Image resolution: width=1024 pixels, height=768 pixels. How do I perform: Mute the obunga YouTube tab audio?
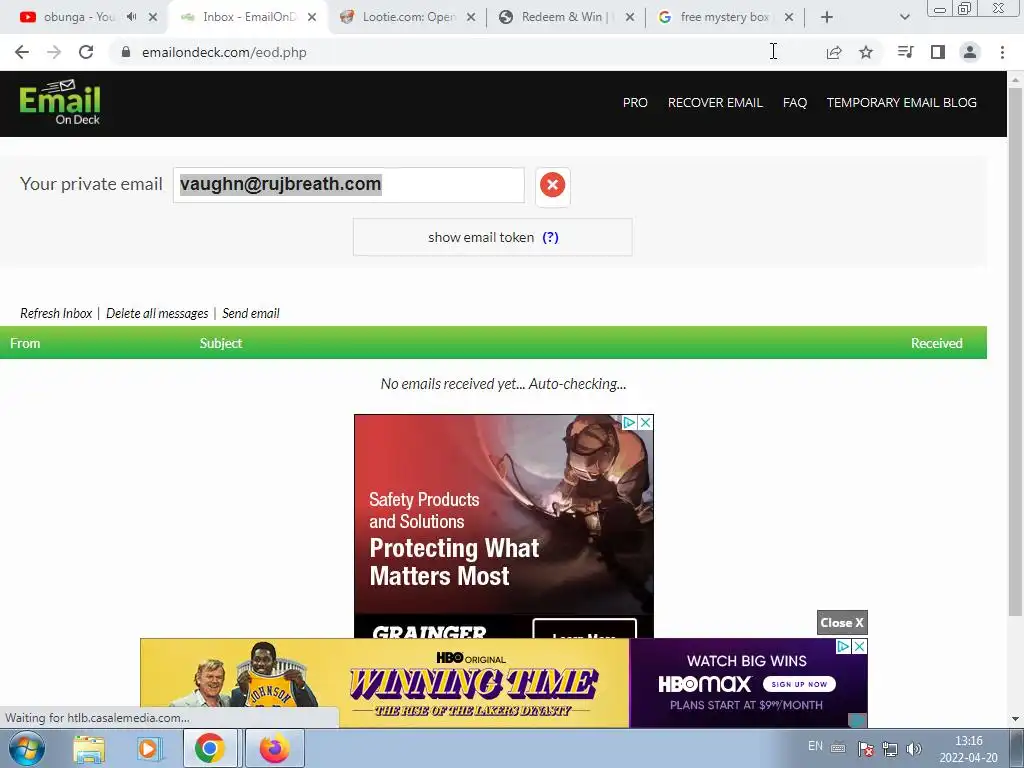click(x=131, y=17)
